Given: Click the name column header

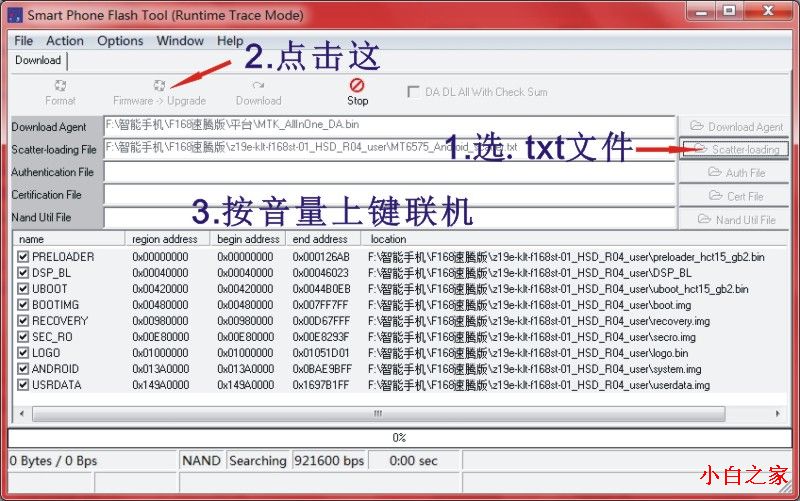Looking at the screenshot, I should (69, 239).
